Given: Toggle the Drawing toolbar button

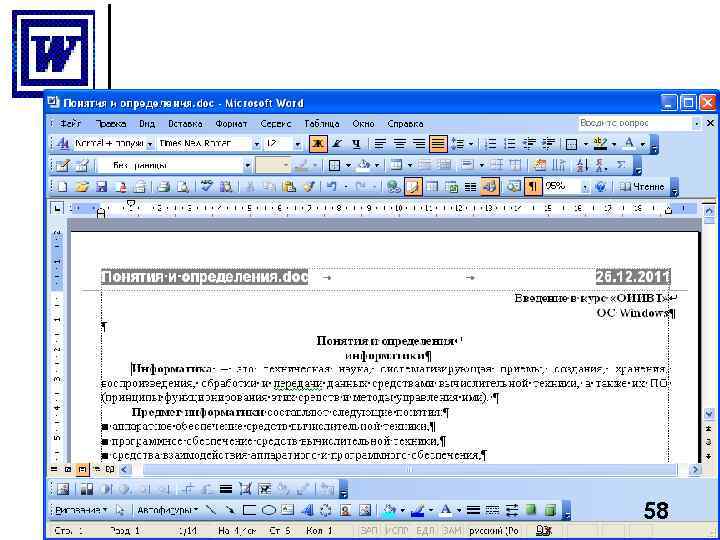Looking at the screenshot, I should tap(489, 186).
